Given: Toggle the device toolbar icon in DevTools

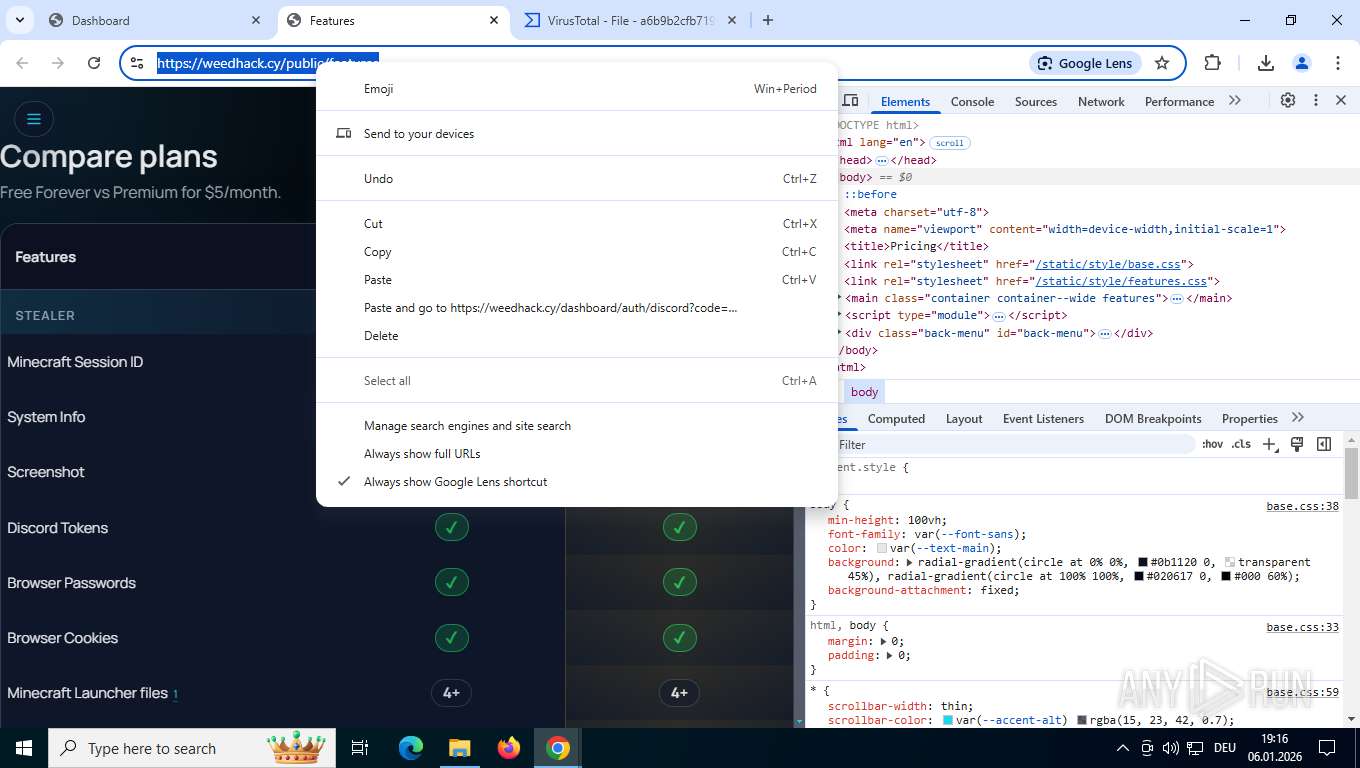Looking at the screenshot, I should (x=850, y=101).
